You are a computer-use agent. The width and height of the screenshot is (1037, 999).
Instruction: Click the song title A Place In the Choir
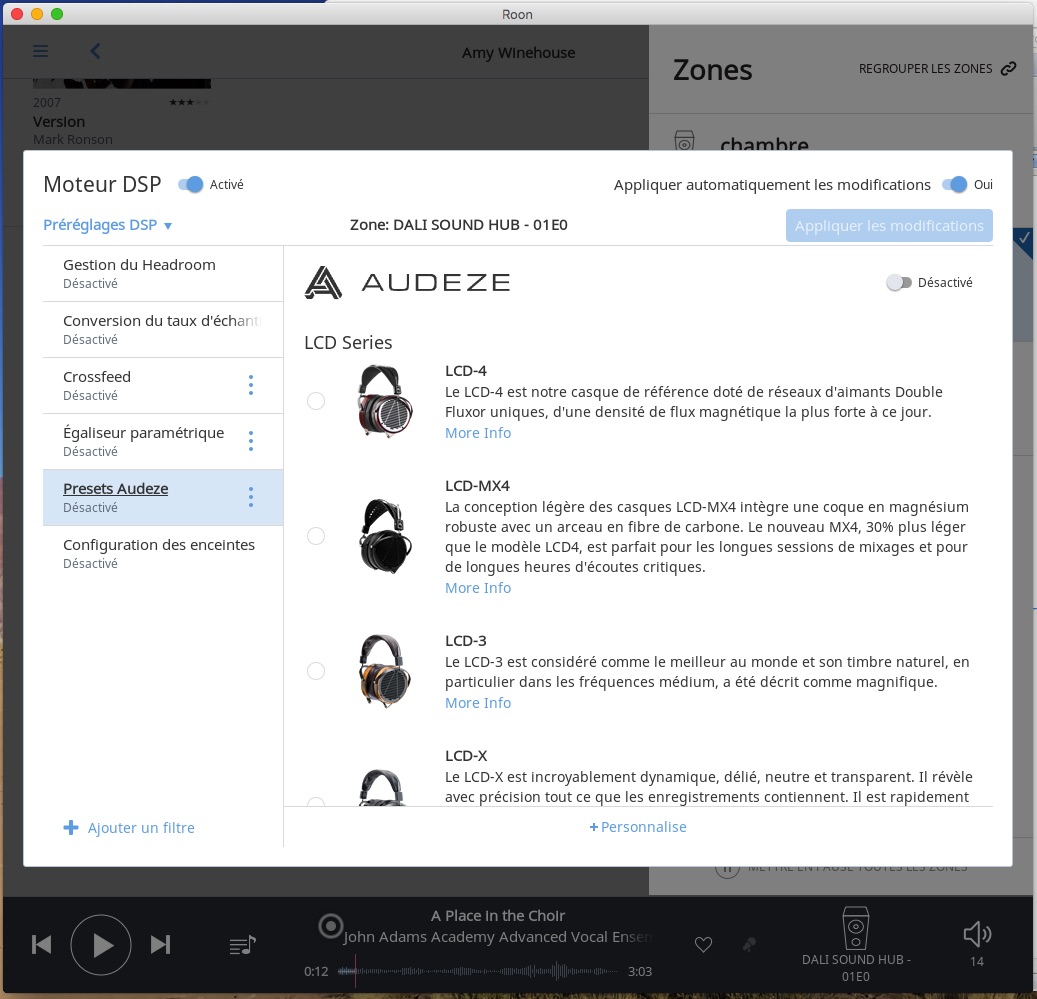pyautogui.click(x=498, y=916)
